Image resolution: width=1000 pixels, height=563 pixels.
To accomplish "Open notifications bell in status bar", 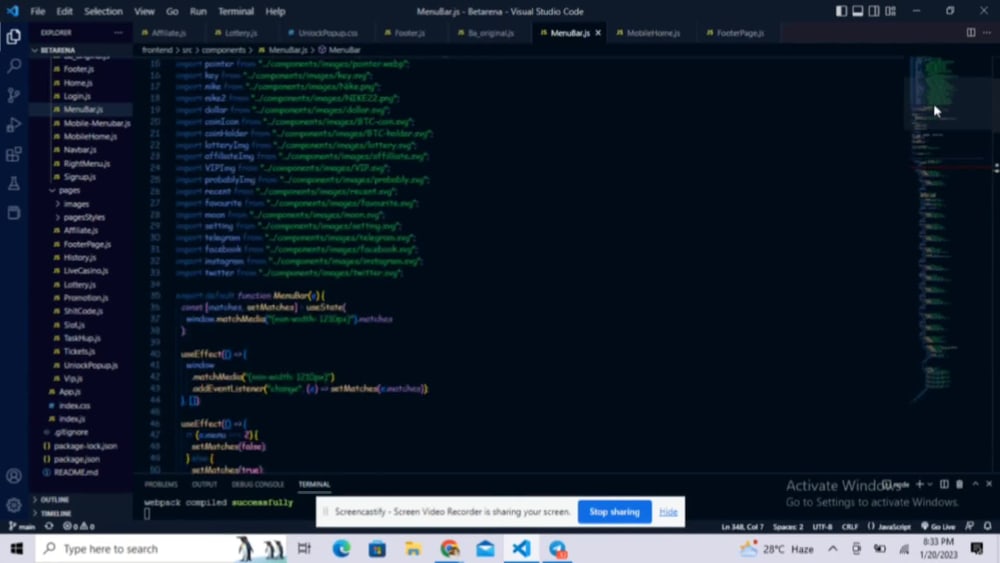I will coord(987,527).
